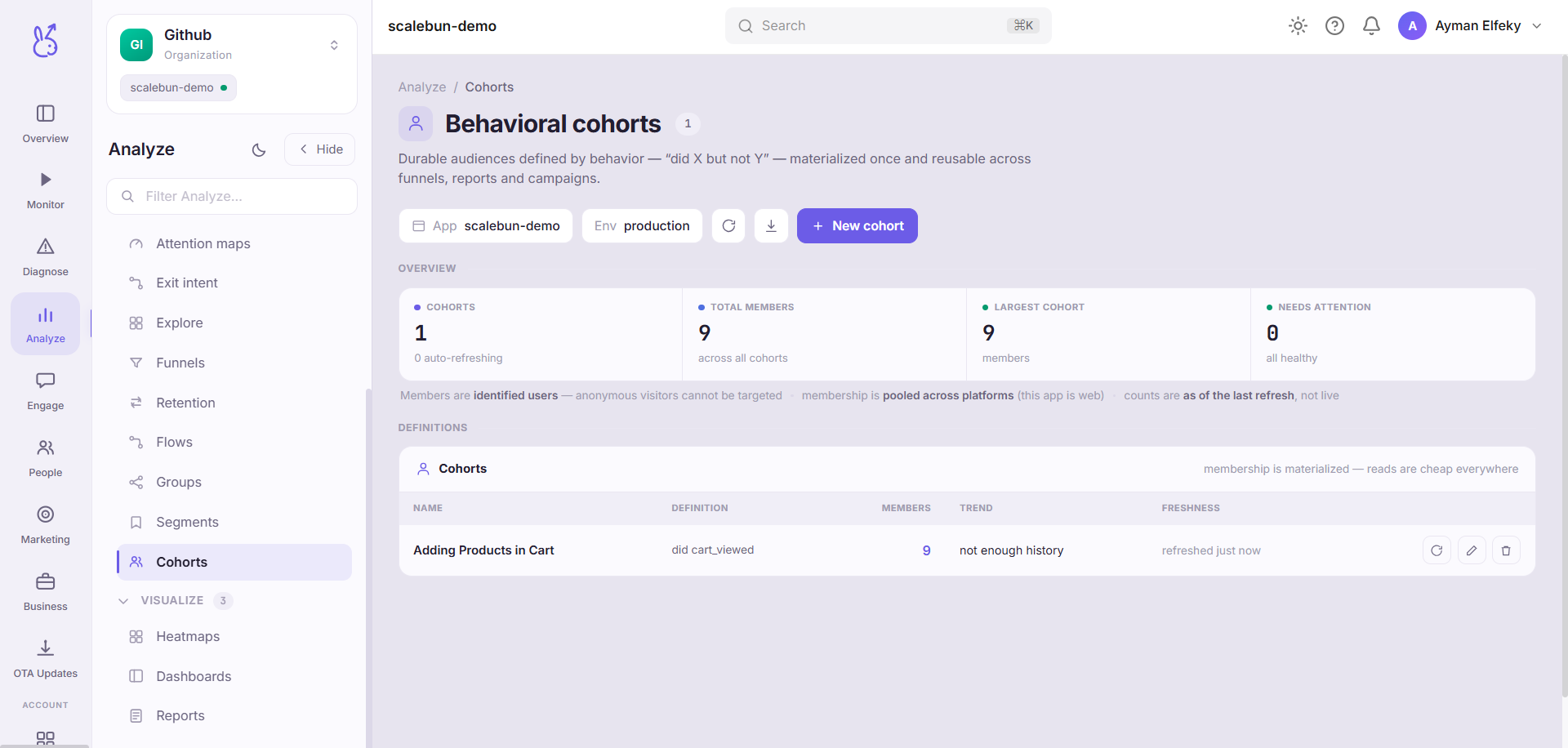Collapse the VISUALIZE group

coord(176,600)
